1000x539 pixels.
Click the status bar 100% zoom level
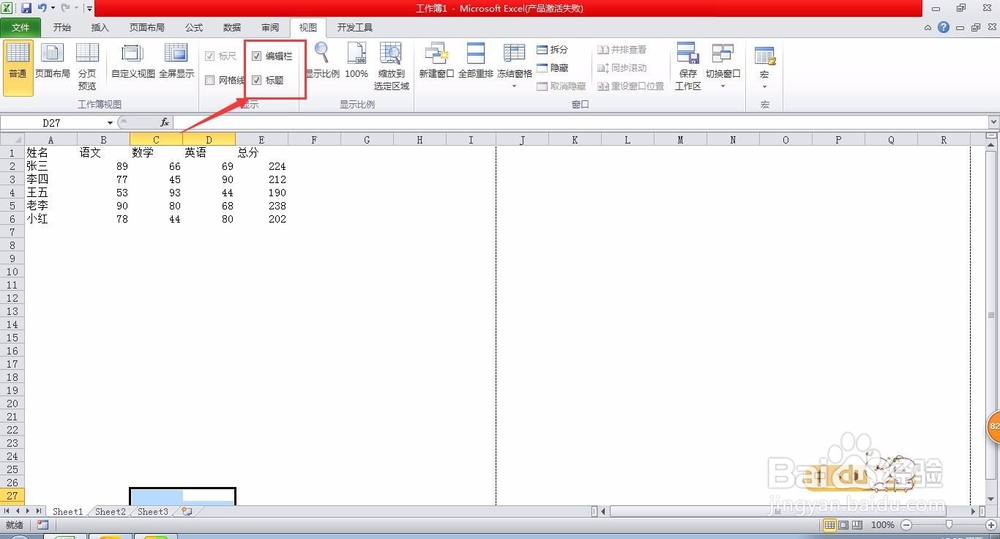883,525
